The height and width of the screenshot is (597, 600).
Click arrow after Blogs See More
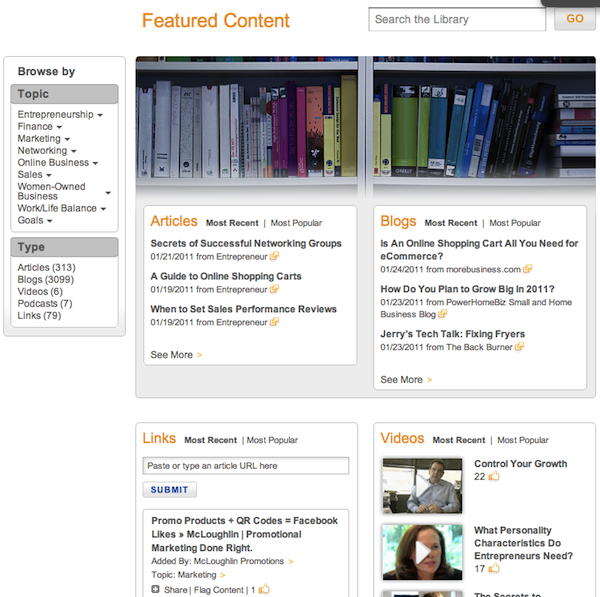point(429,380)
